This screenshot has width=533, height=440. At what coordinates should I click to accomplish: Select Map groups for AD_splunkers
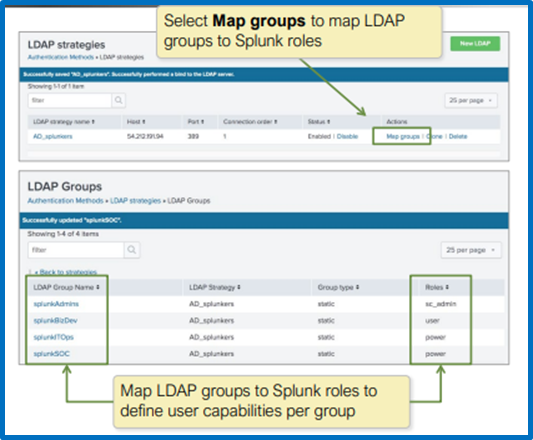[403, 136]
